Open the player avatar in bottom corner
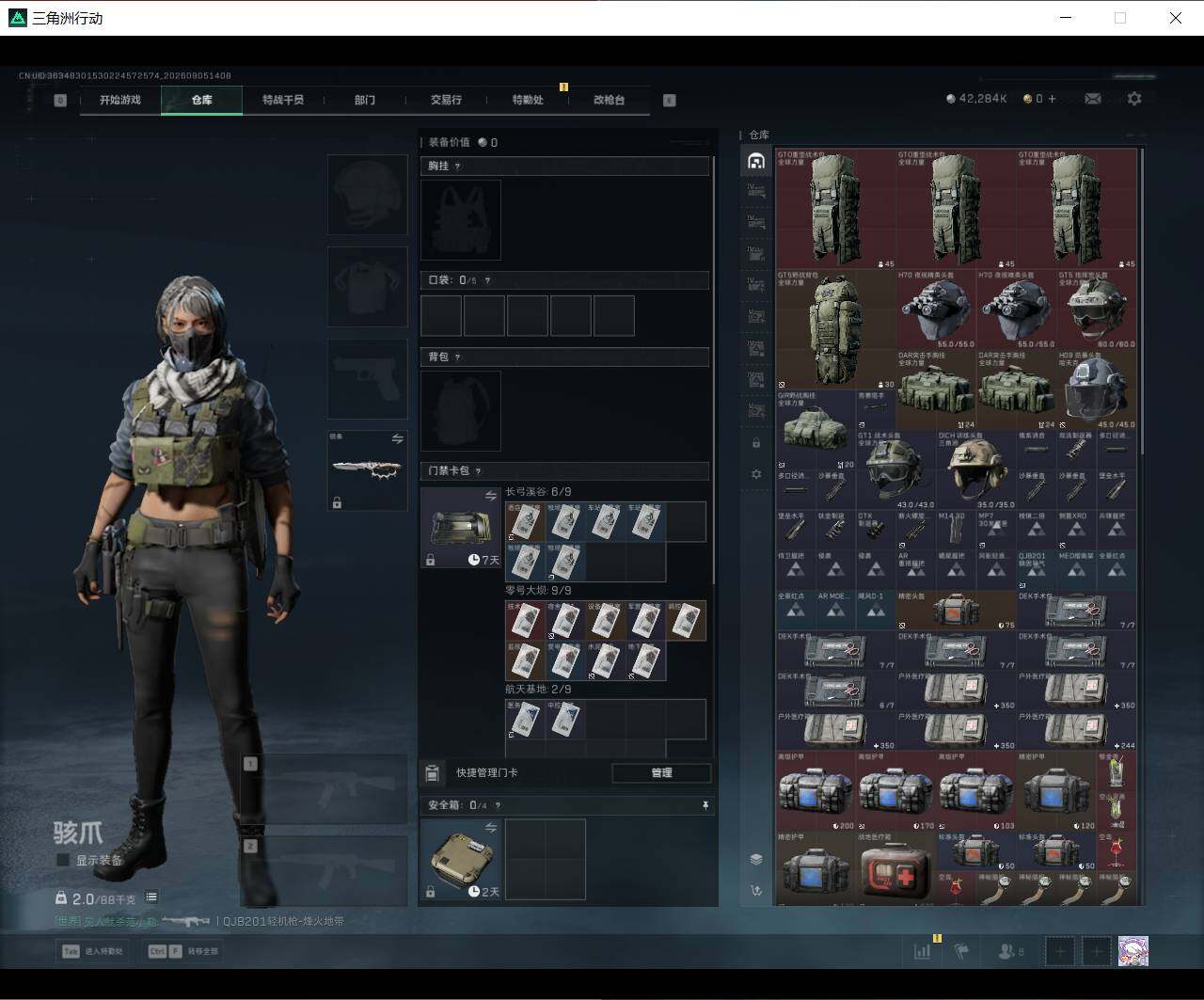 click(1133, 951)
